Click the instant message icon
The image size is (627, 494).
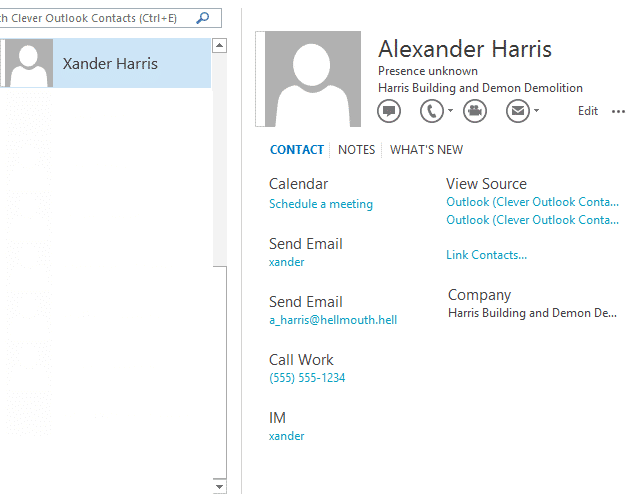tap(389, 111)
